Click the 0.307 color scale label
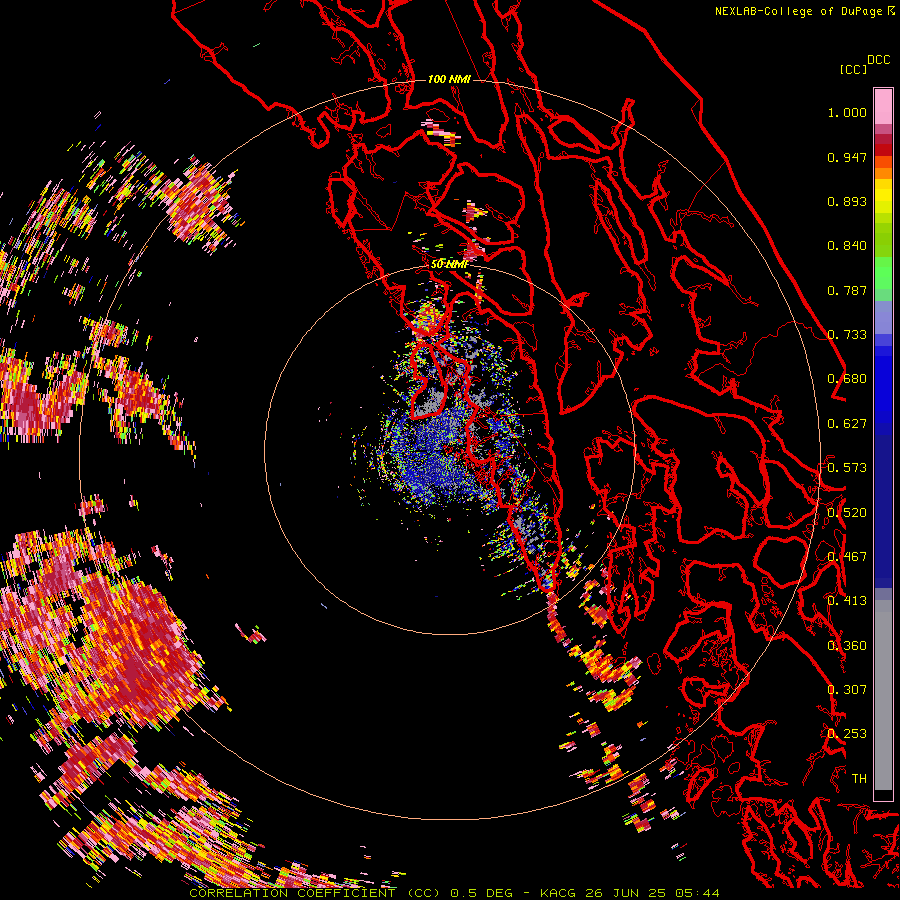 coord(847,689)
